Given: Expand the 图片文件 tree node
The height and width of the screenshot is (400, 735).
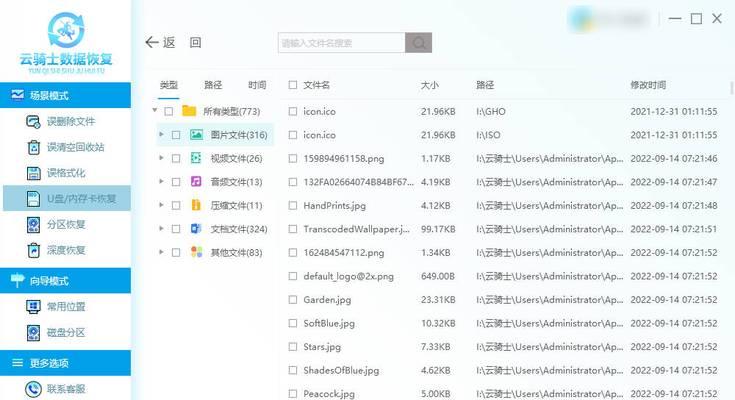Looking at the screenshot, I should point(161,135).
